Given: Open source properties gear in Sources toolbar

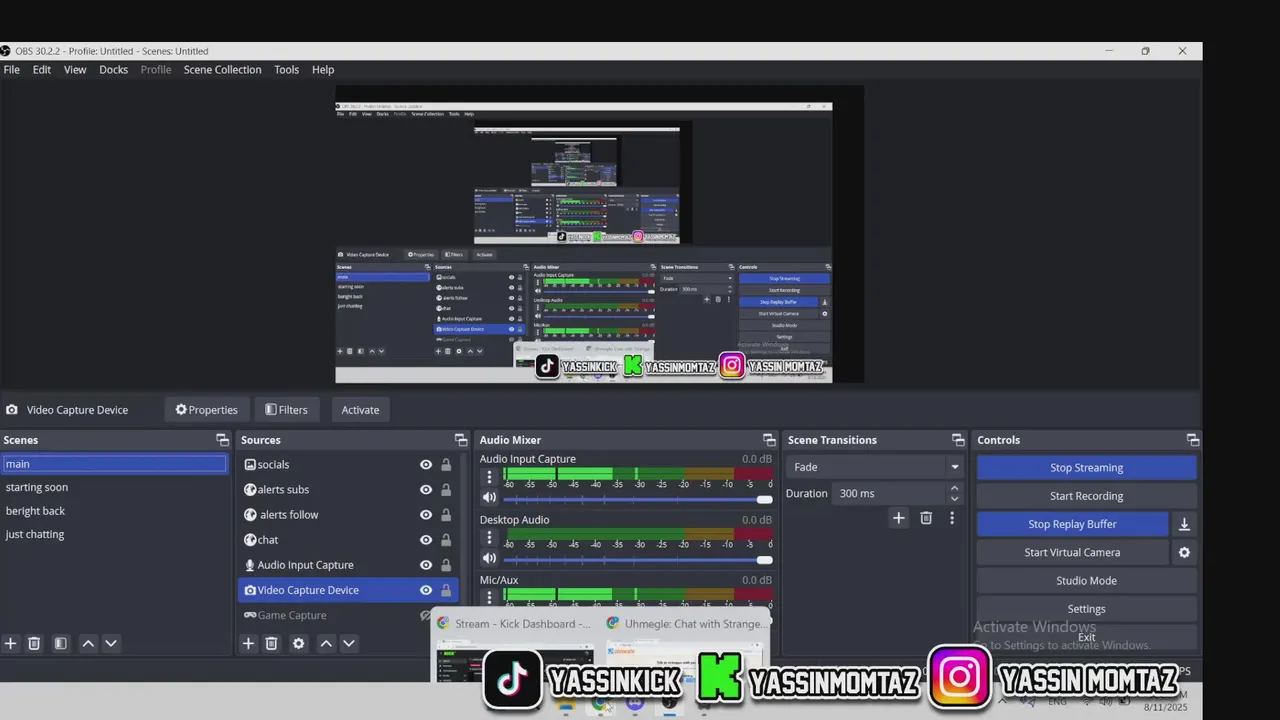Looking at the screenshot, I should [298, 644].
